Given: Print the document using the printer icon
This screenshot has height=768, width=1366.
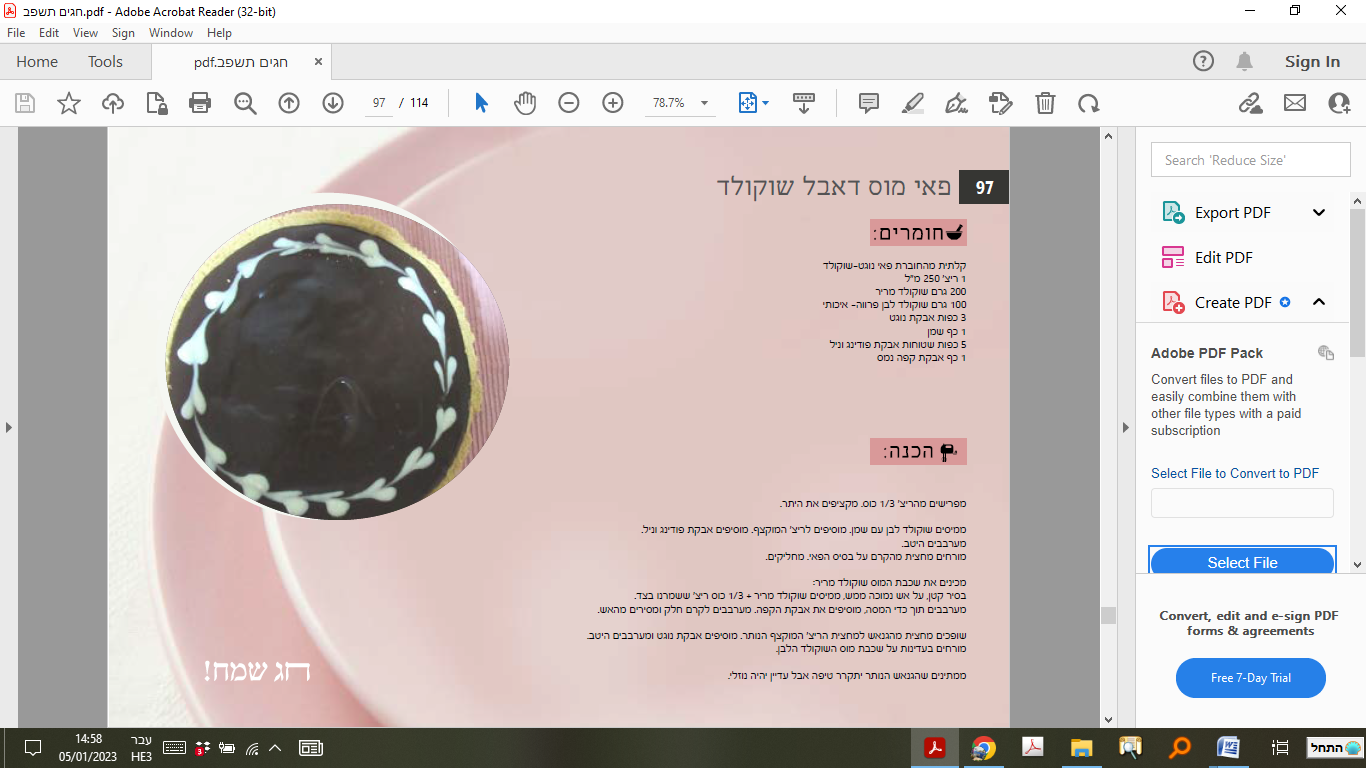Looking at the screenshot, I should pos(200,103).
